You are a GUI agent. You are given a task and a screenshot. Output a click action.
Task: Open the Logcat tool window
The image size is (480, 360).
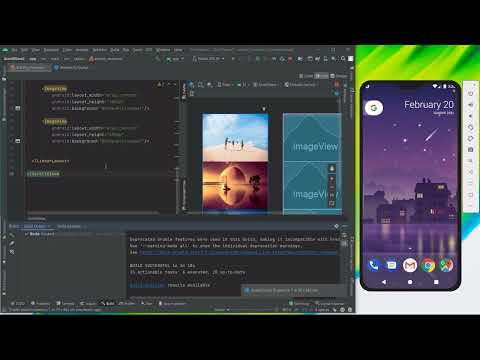pyautogui.click(x=88, y=303)
